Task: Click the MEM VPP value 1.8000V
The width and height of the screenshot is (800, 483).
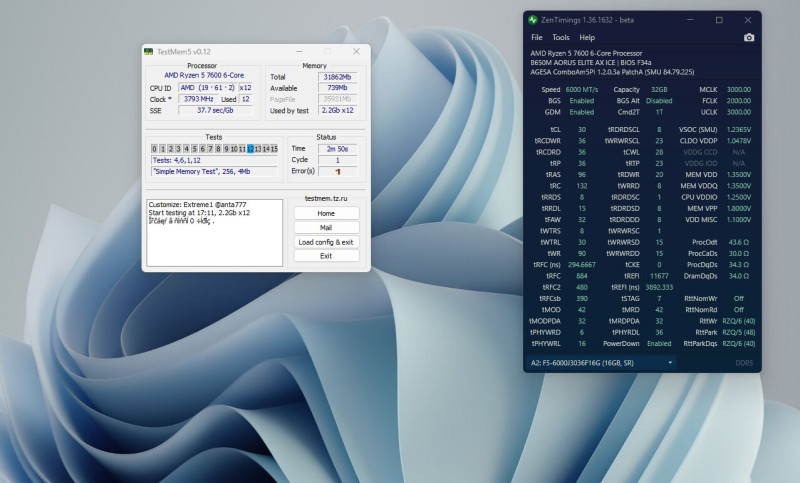Action: tap(738, 208)
